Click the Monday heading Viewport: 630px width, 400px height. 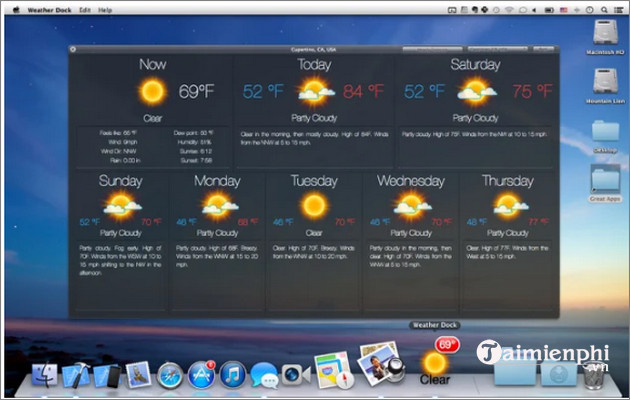coord(217,181)
